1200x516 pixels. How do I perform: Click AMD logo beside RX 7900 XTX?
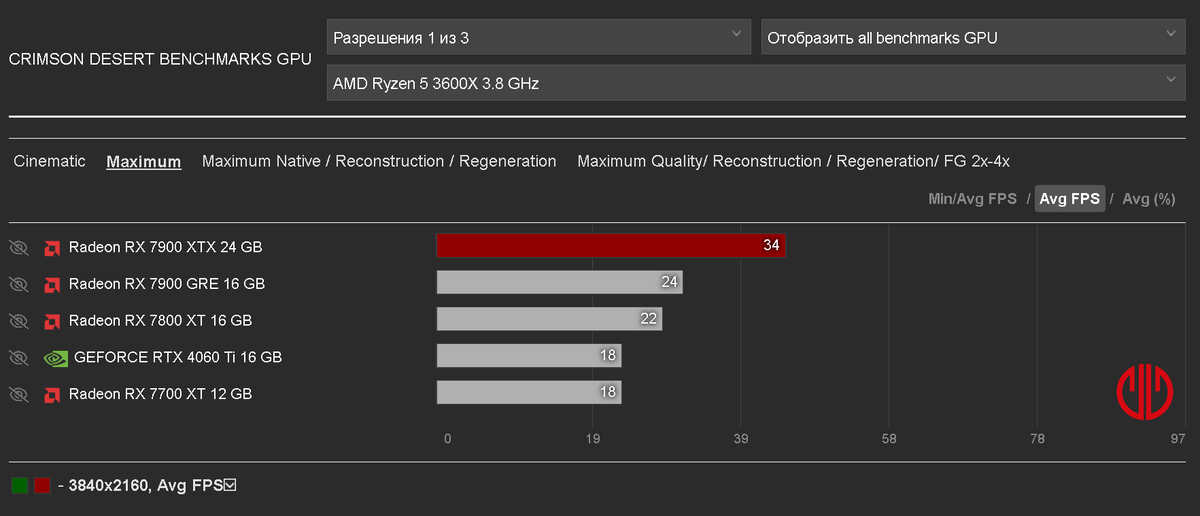coord(52,247)
